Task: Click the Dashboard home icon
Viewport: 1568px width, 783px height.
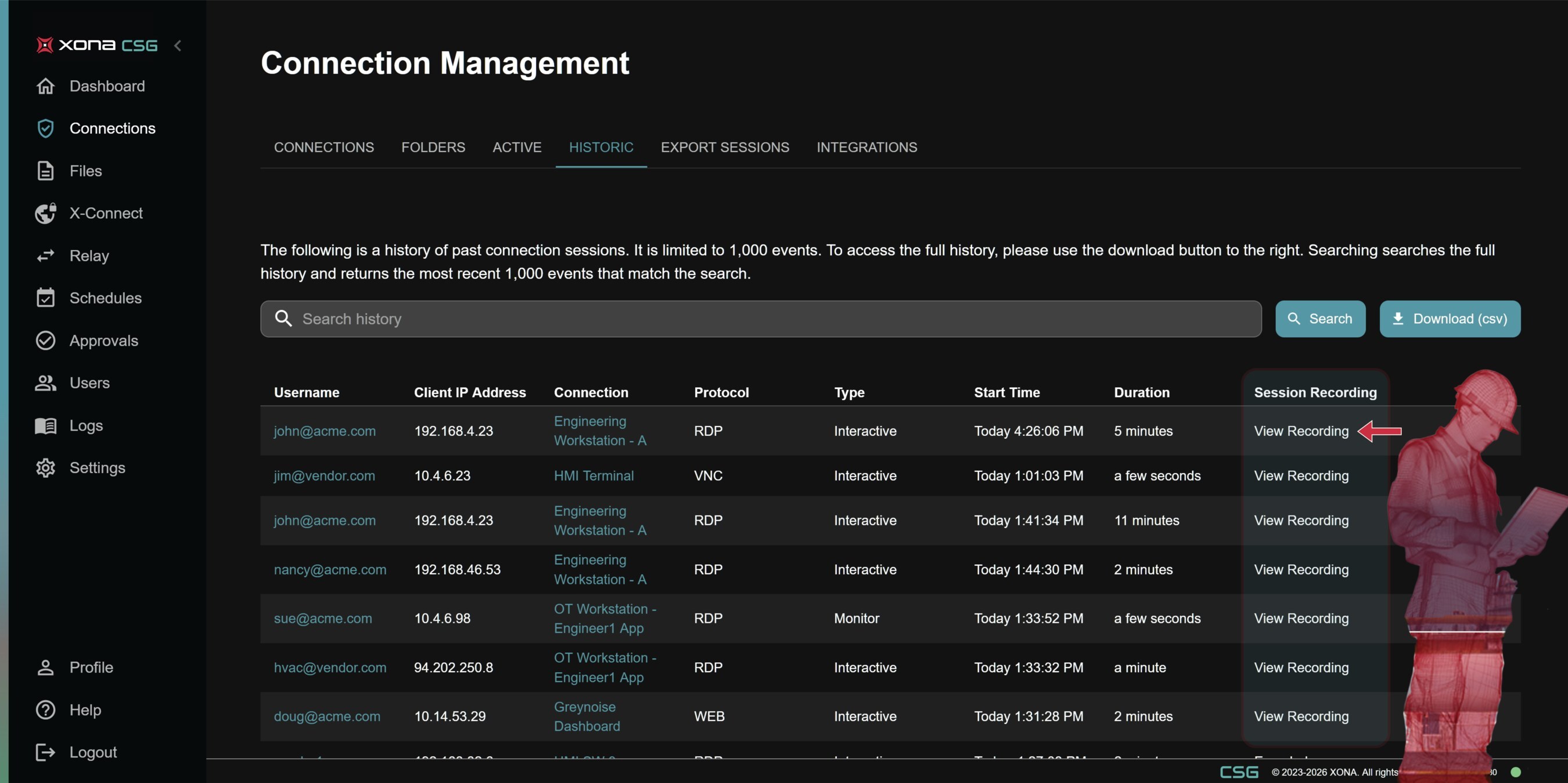Action: point(46,86)
